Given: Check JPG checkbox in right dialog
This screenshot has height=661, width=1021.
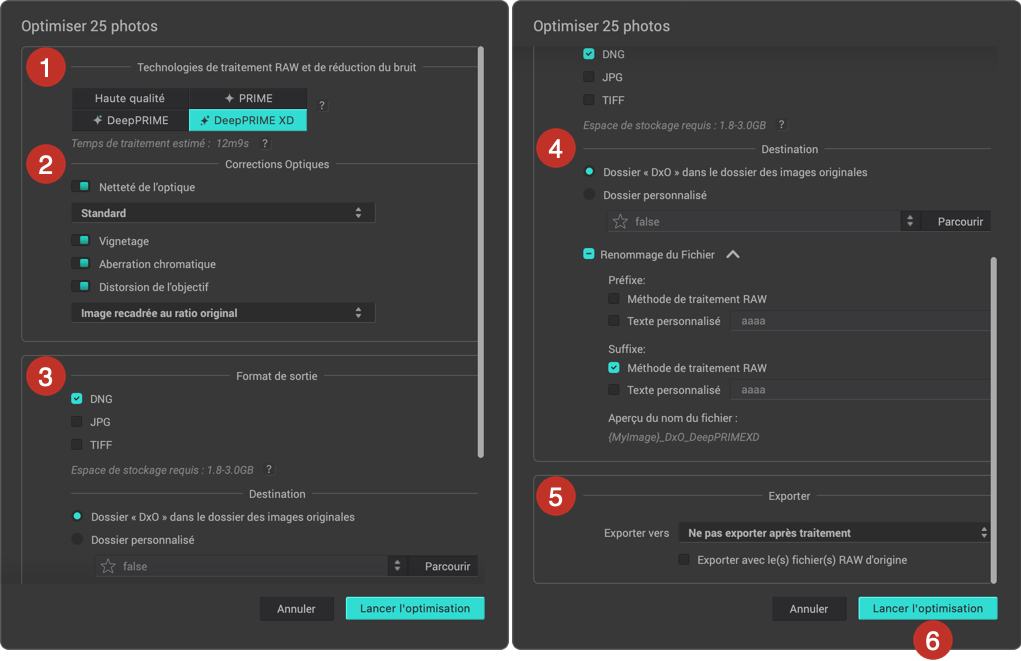Looking at the screenshot, I should 589,77.
